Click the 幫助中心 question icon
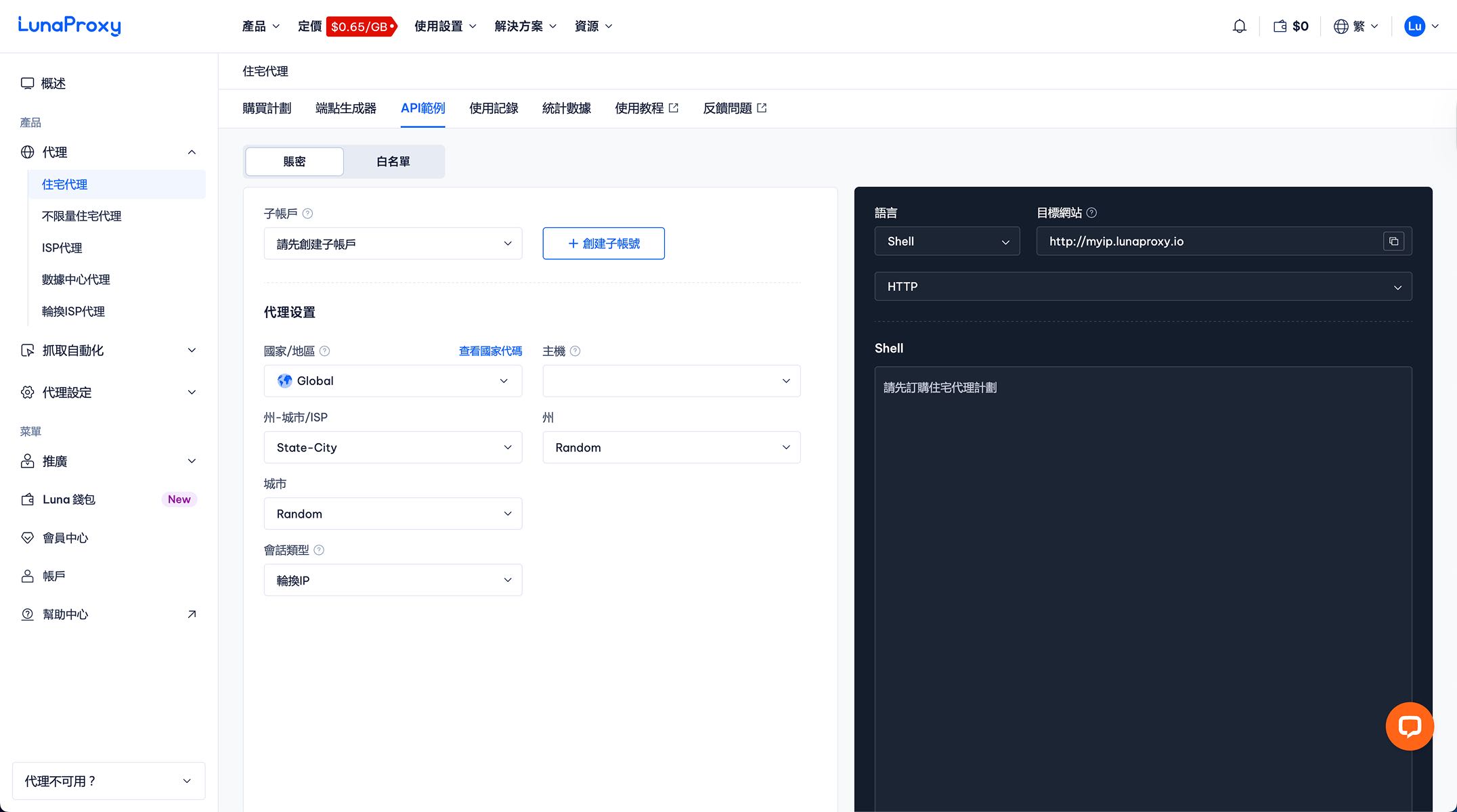Viewport: 1457px width, 812px height. (x=27, y=614)
